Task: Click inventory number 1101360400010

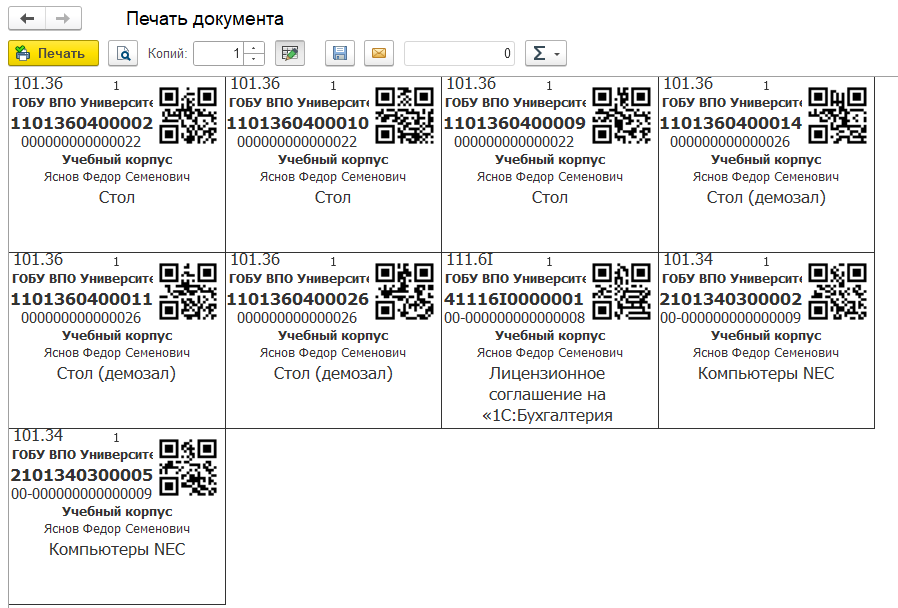Action: point(298,123)
